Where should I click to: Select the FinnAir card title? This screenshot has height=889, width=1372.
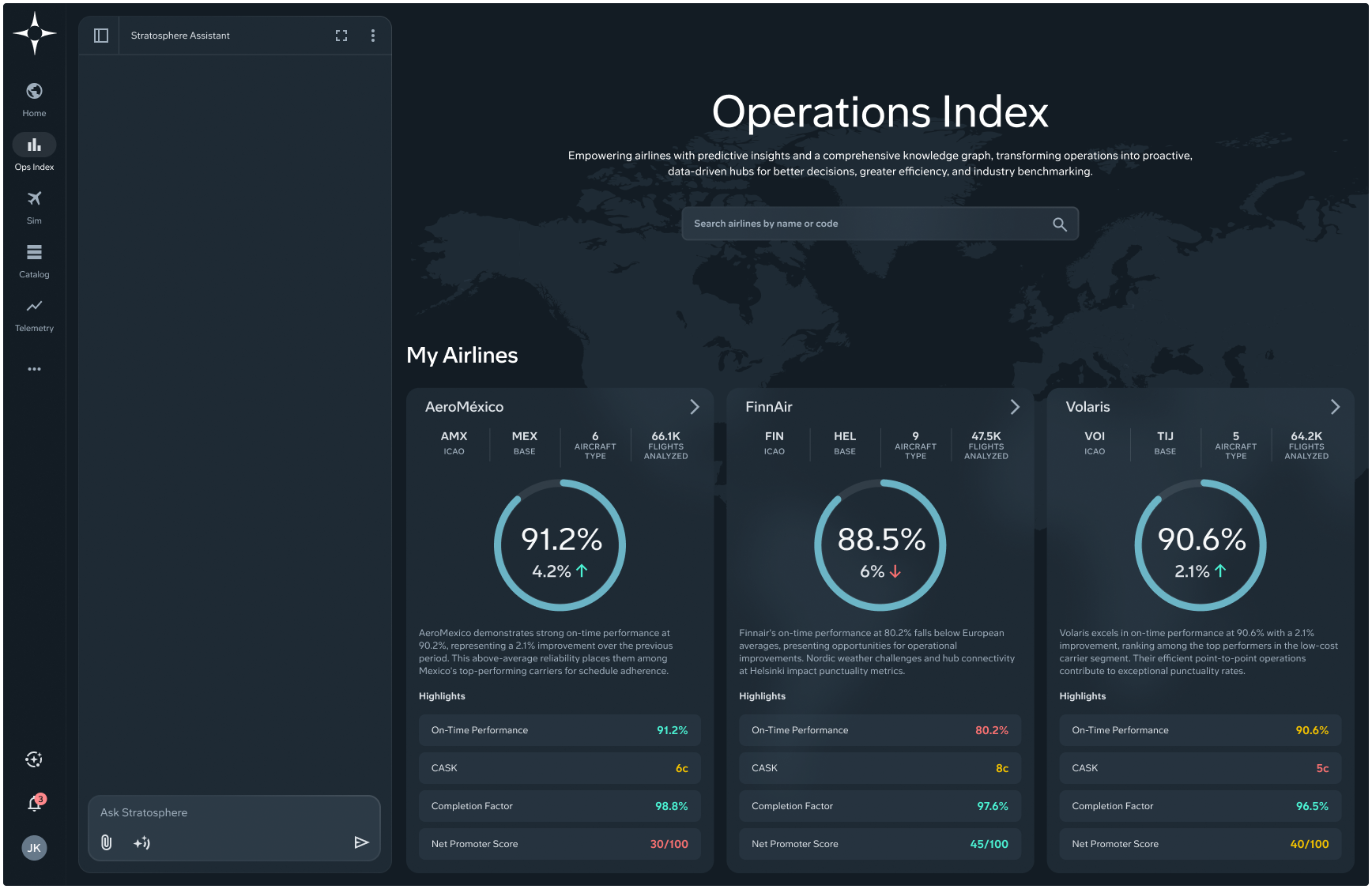click(768, 407)
